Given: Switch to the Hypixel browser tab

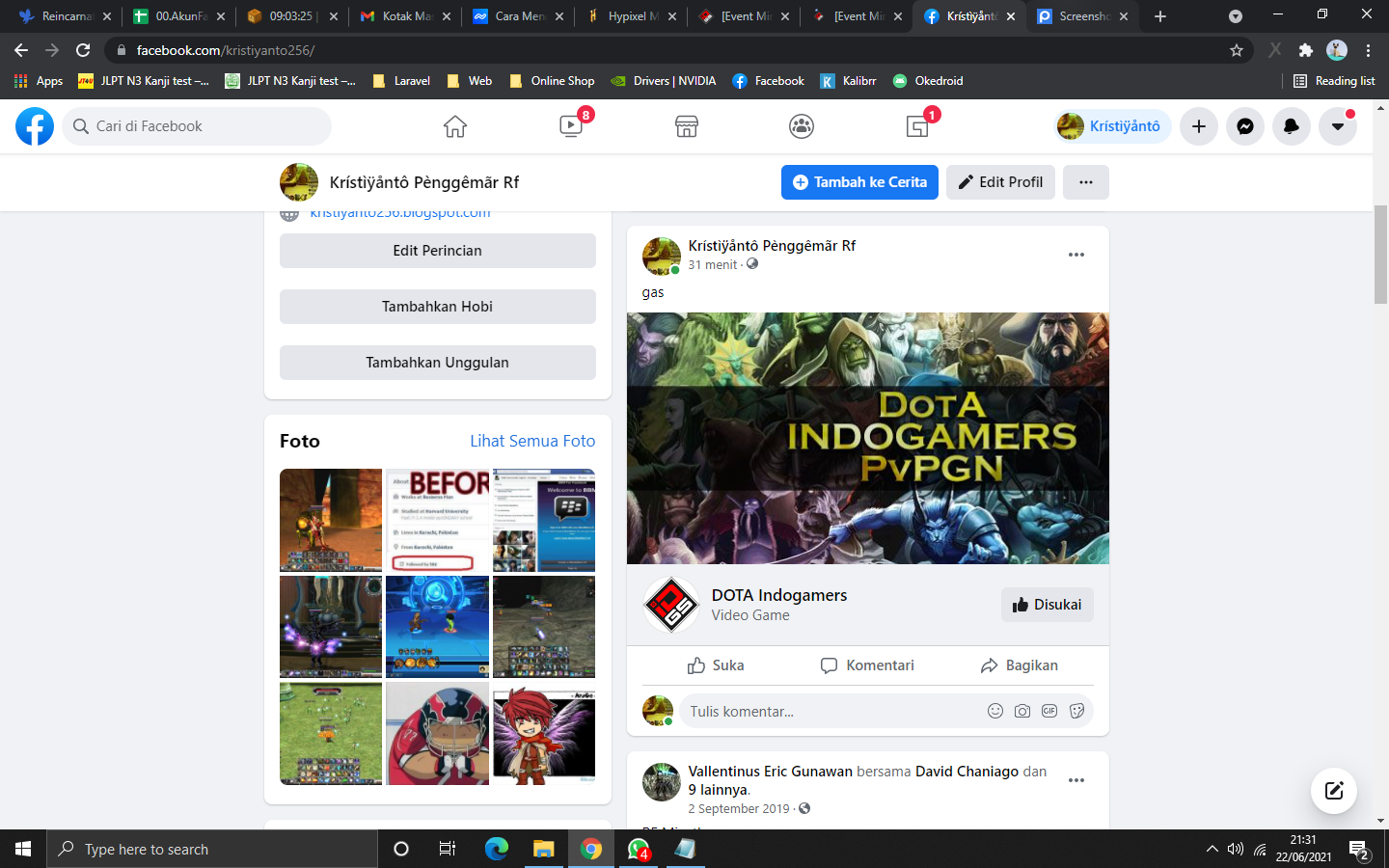Looking at the screenshot, I should tap(632, 16).
